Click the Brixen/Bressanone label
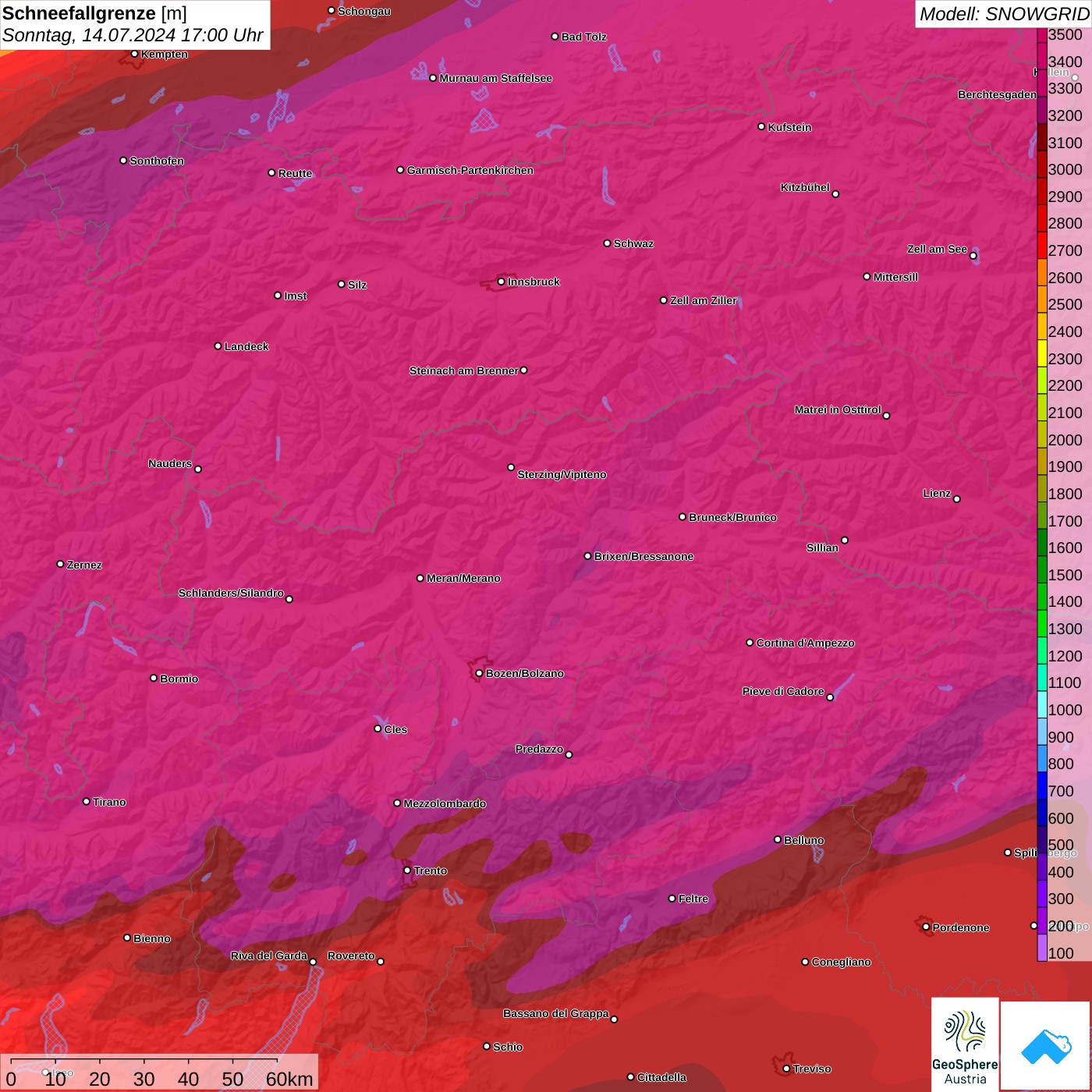Viewport: 1092px width, 1092px height. 643,556
